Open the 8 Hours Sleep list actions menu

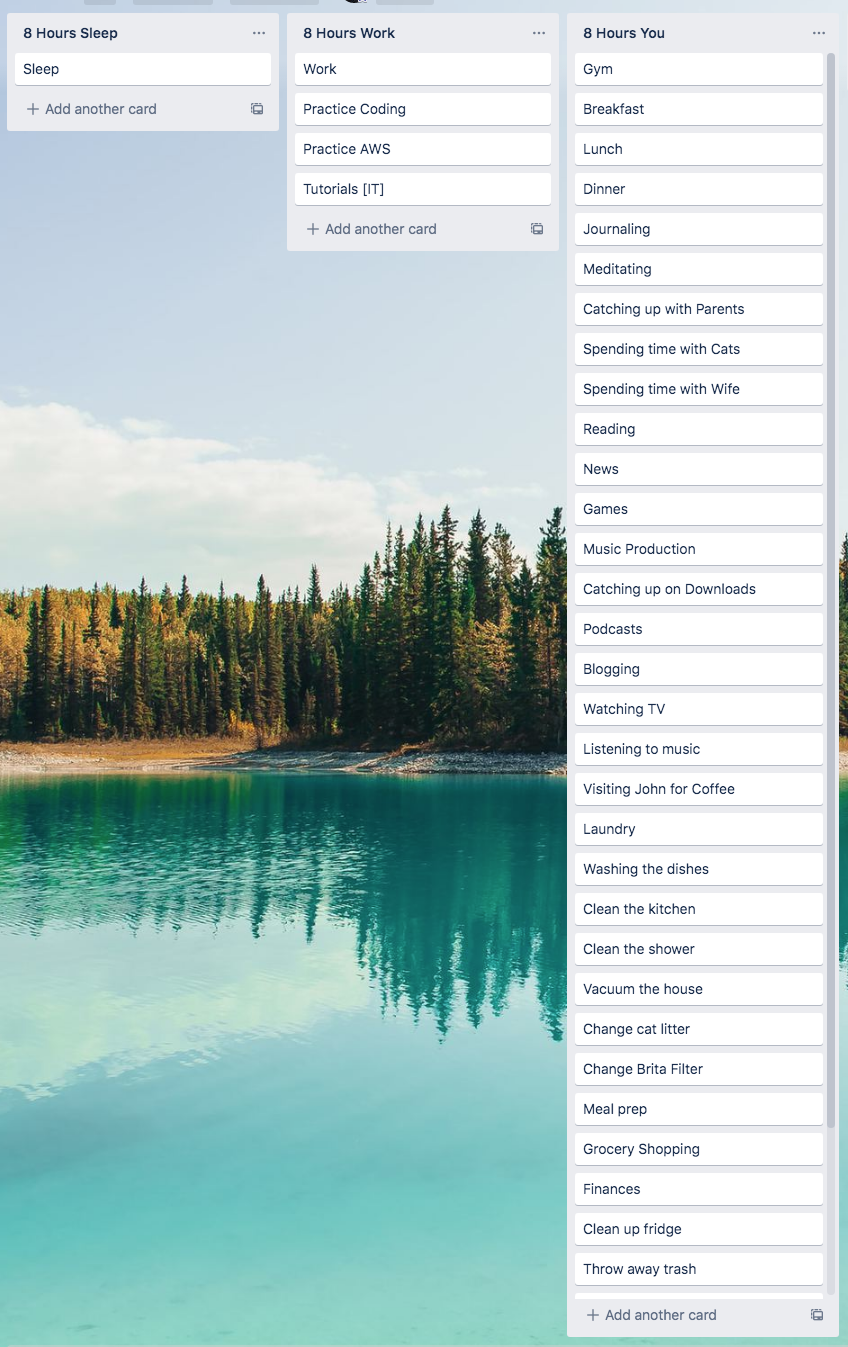[259, 33]
